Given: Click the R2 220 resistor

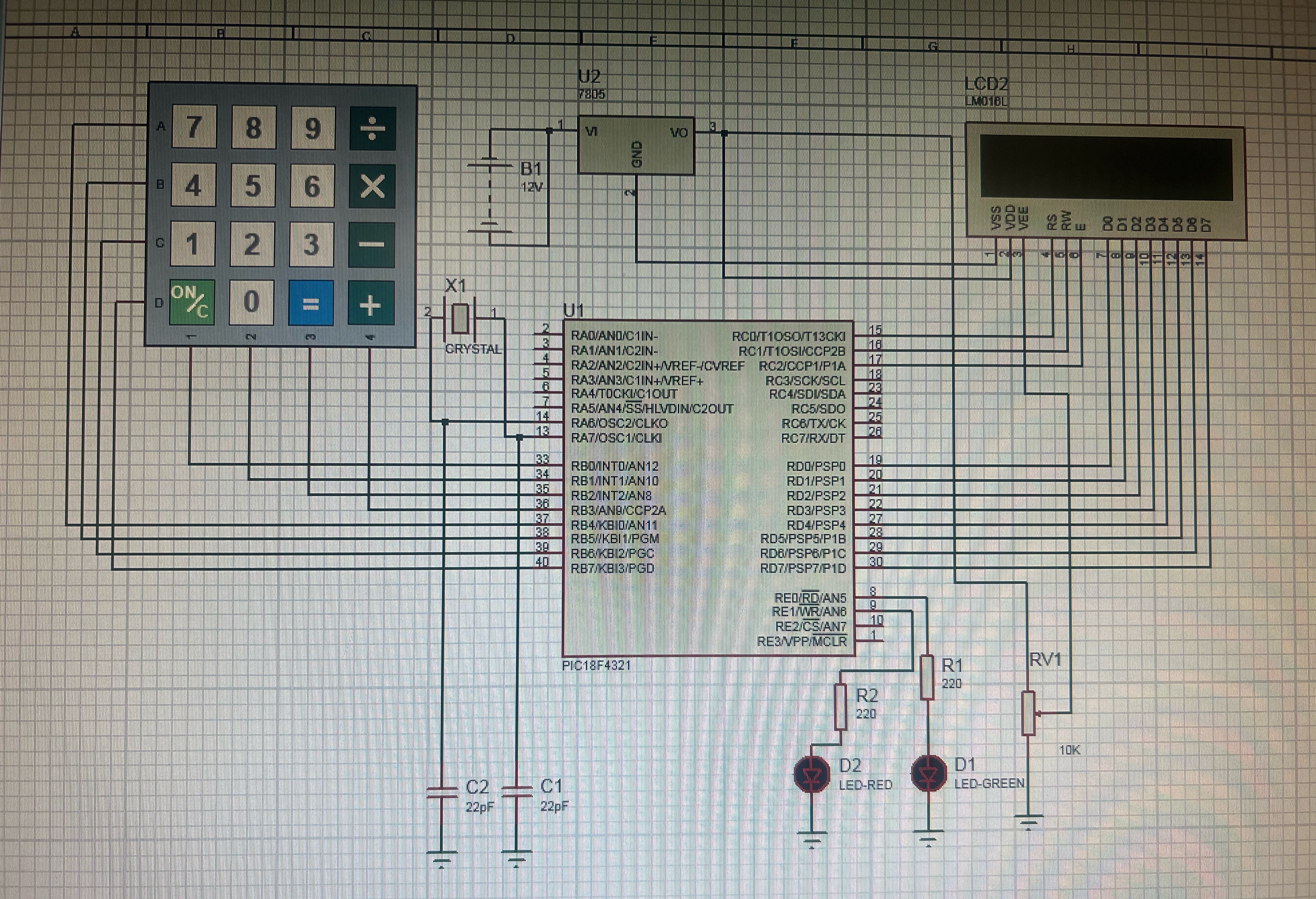Looking at the screenshot, I should click(841, 706).
